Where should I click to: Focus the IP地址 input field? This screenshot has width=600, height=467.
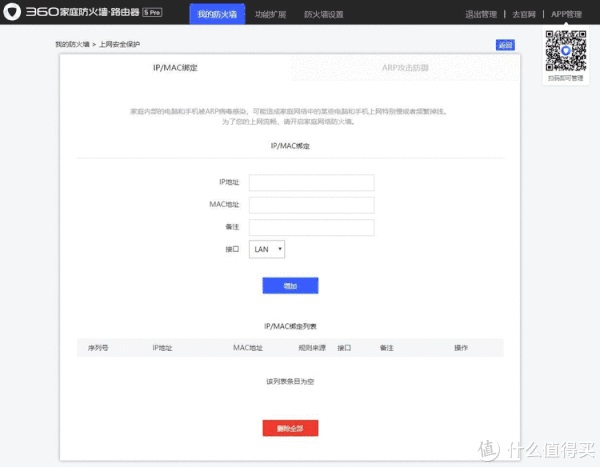[x=311, y=183]
